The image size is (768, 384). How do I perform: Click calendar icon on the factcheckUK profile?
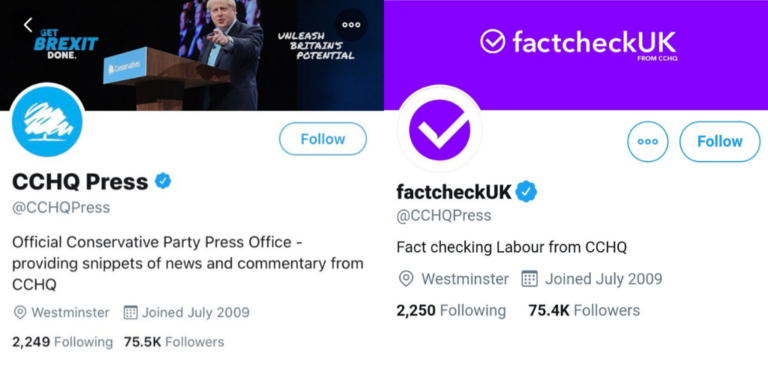529,279
